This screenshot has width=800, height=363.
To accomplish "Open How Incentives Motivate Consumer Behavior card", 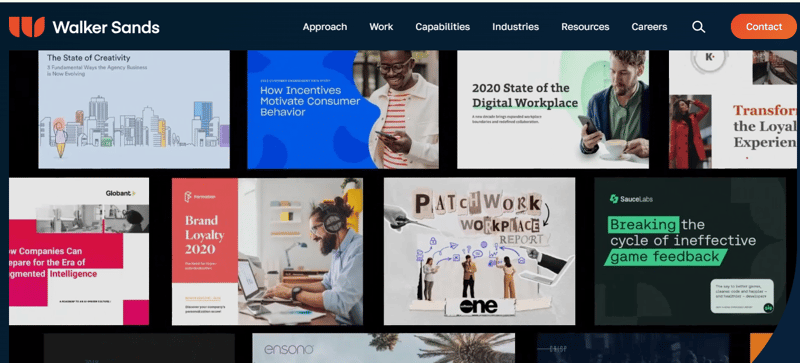I will 343,109.
